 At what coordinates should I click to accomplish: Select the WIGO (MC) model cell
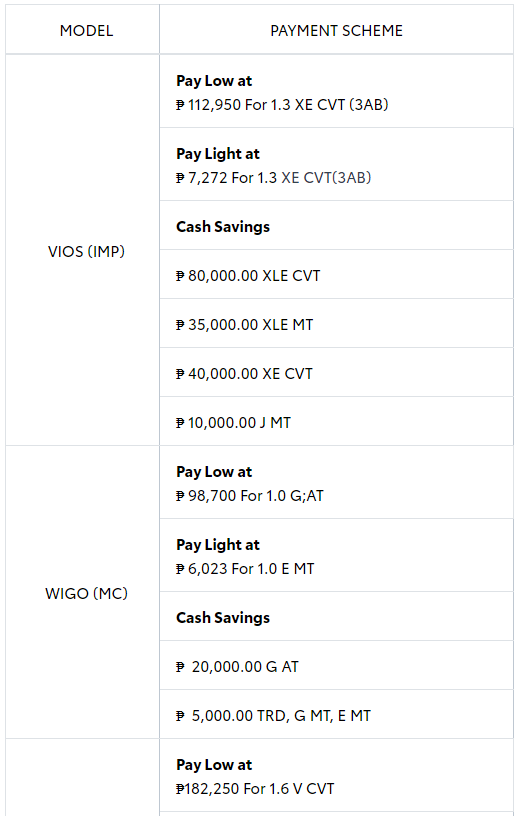coord(86,593)
